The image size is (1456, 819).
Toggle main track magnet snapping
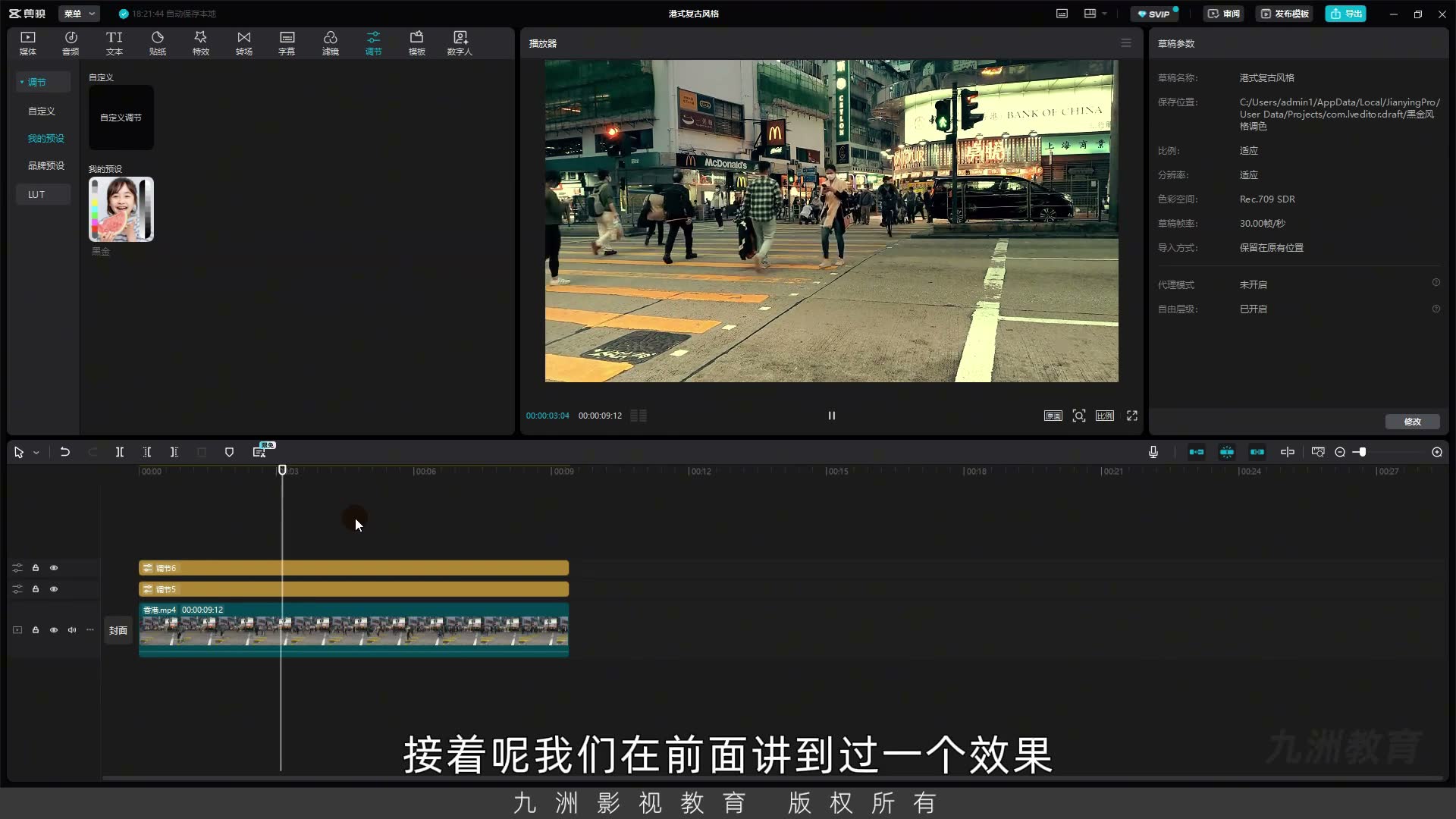tap(1196, 452)
